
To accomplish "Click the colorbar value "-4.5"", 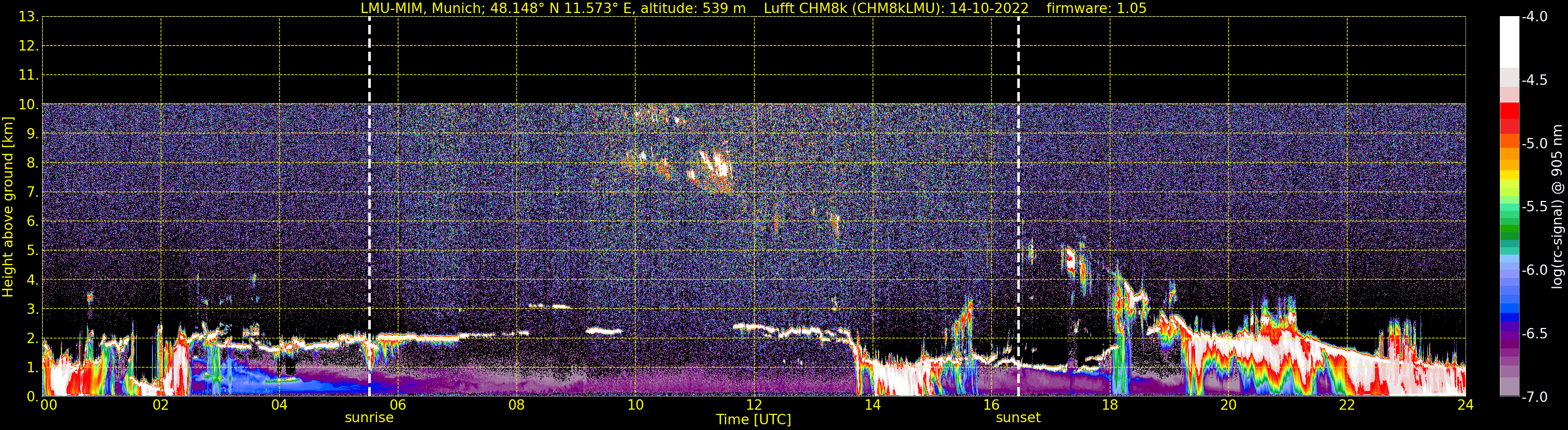I will pos(1535,80).
